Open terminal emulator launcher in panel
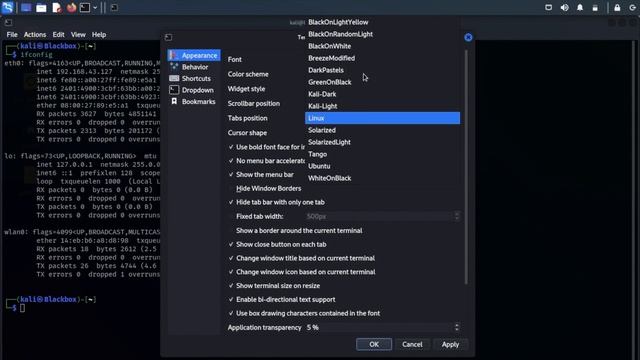Viewport: 640px width, 360px height. tap(85, 7)
